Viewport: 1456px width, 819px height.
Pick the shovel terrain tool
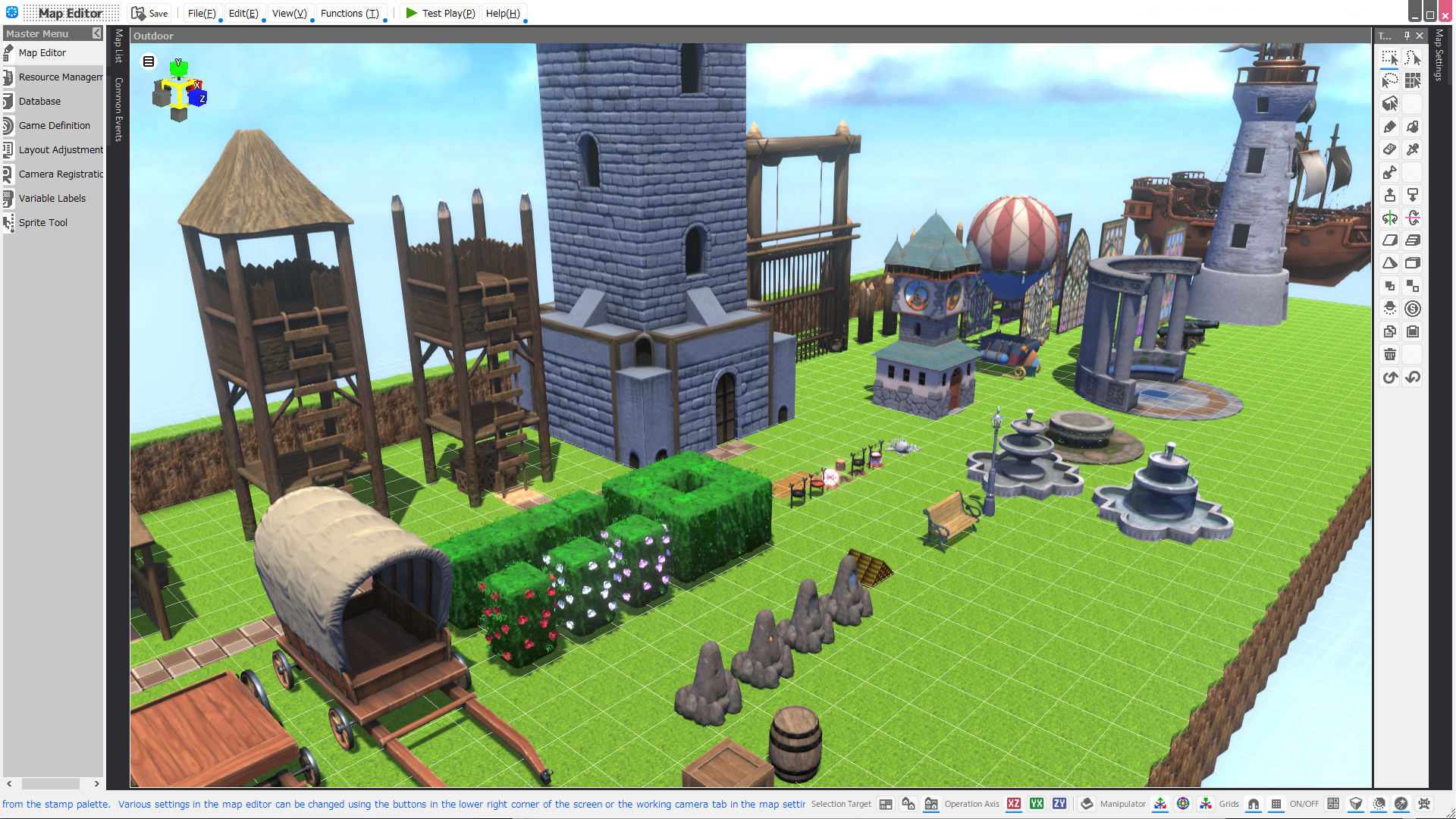pyautogui.click(x=1389, y=171)
